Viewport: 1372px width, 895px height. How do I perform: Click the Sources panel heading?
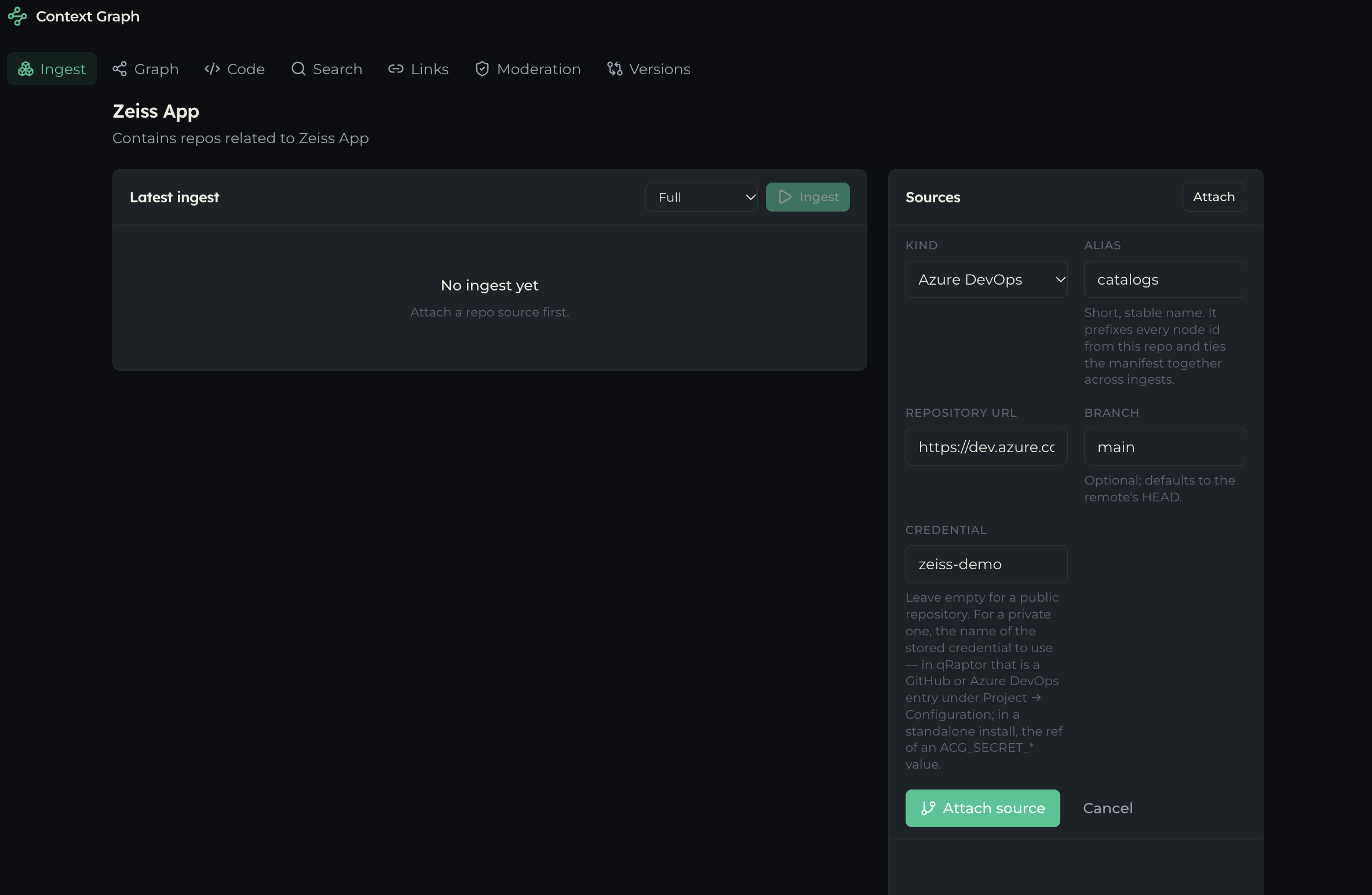tap(933, 197)
